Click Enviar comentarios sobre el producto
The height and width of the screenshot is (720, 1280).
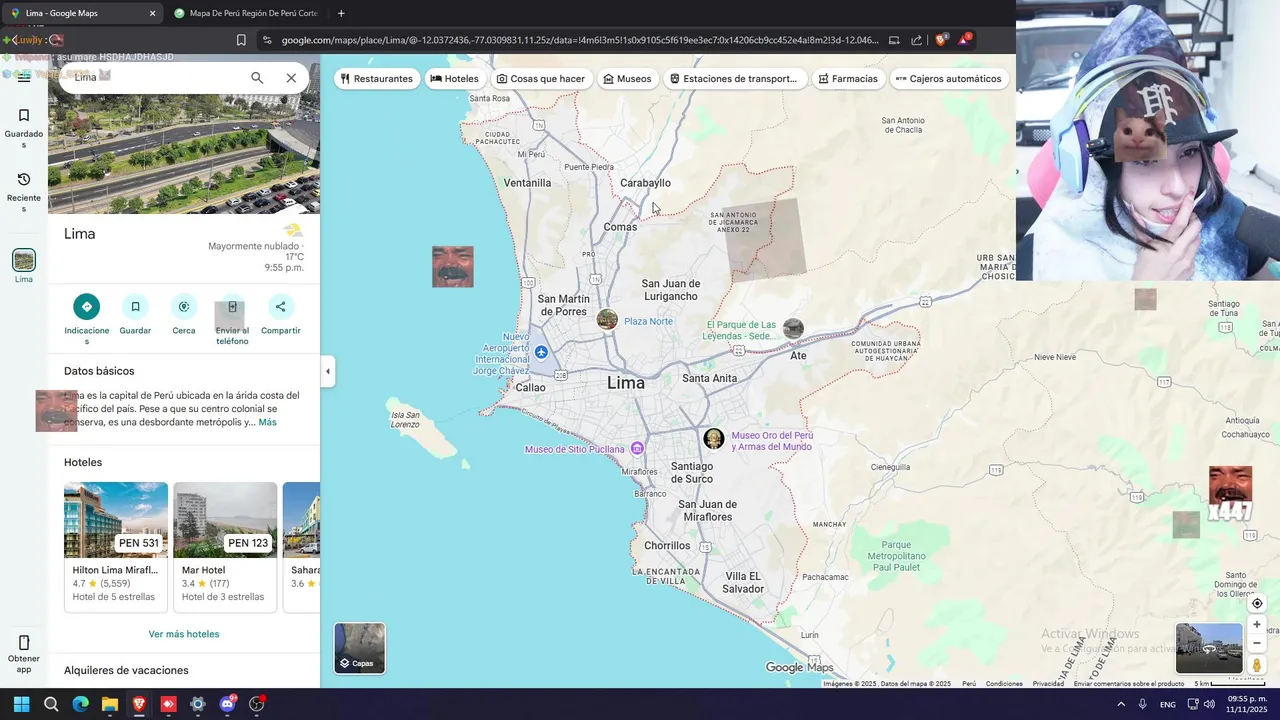coord(1129,684)
